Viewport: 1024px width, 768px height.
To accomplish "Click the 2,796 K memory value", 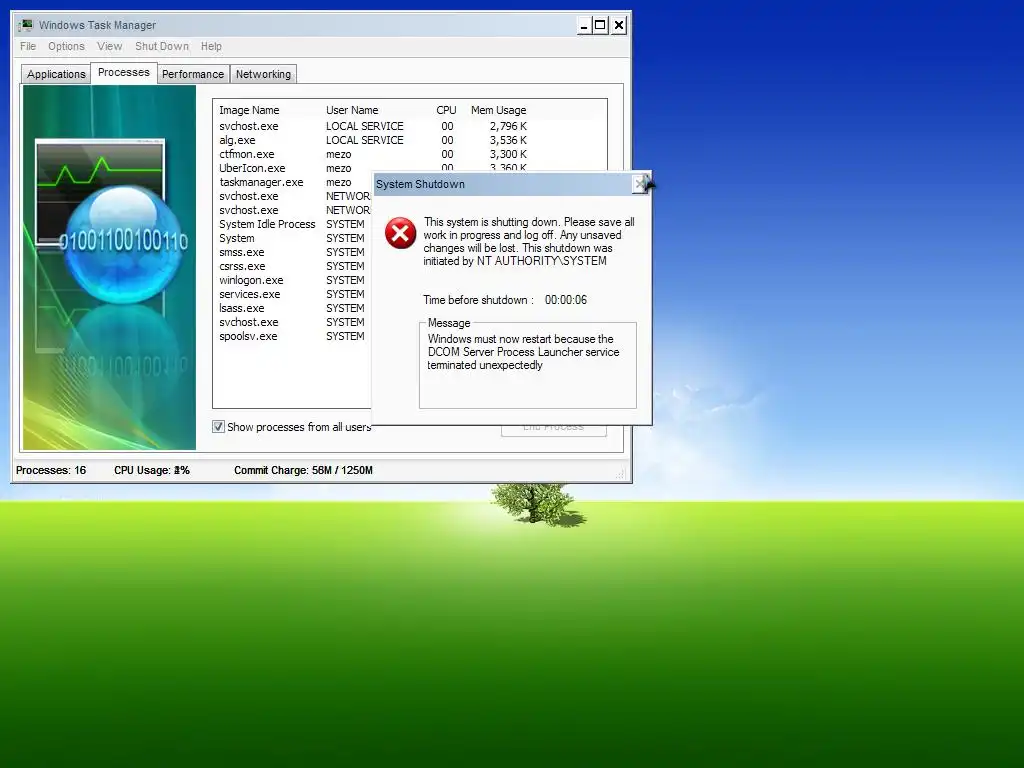I will [x=508, y=126].
